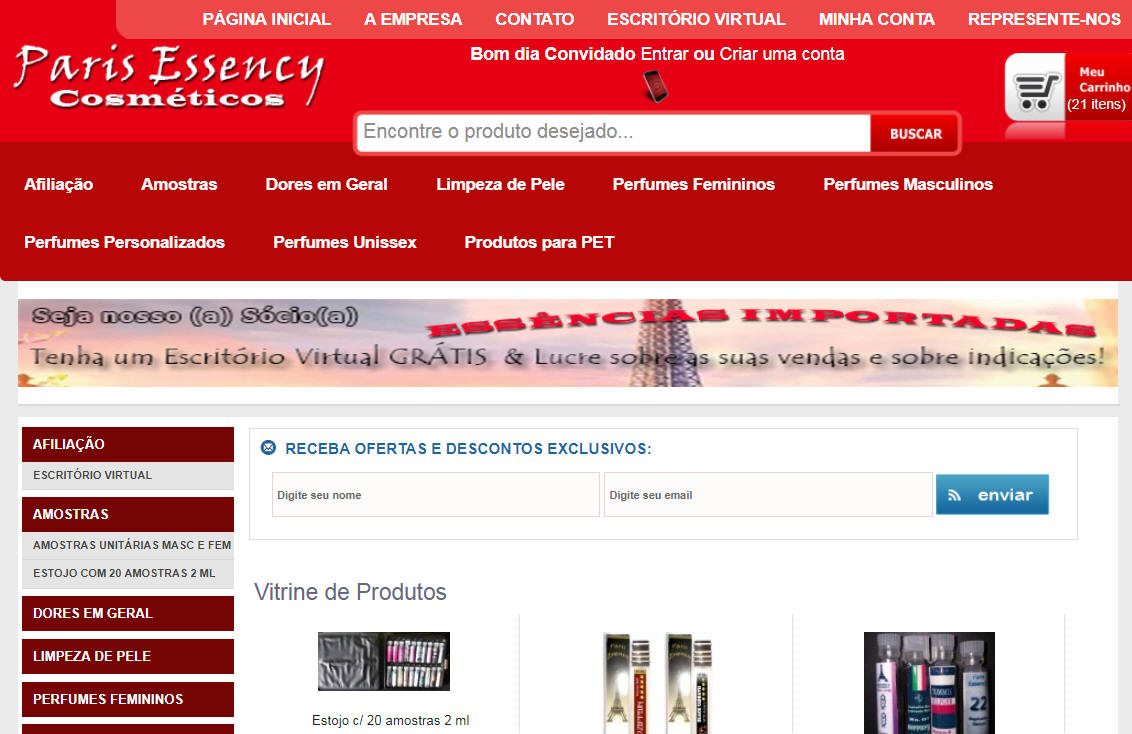Open the 20-sample case product thumbnail
Viewport: 1132px width, 734px height.
pos(383,661)
